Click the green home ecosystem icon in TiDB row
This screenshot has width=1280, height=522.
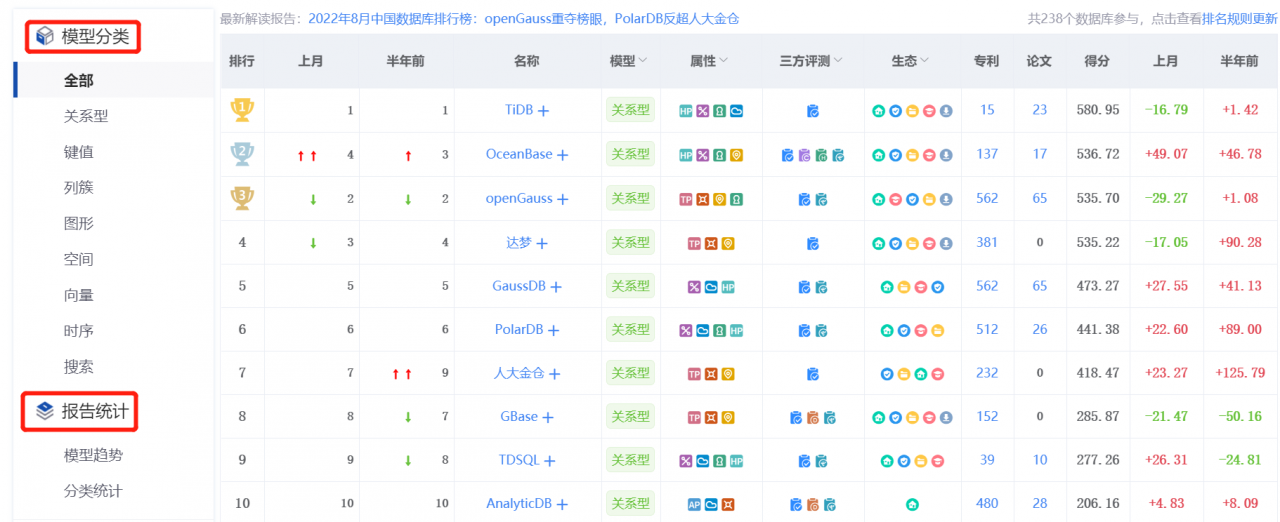point(878,111)
